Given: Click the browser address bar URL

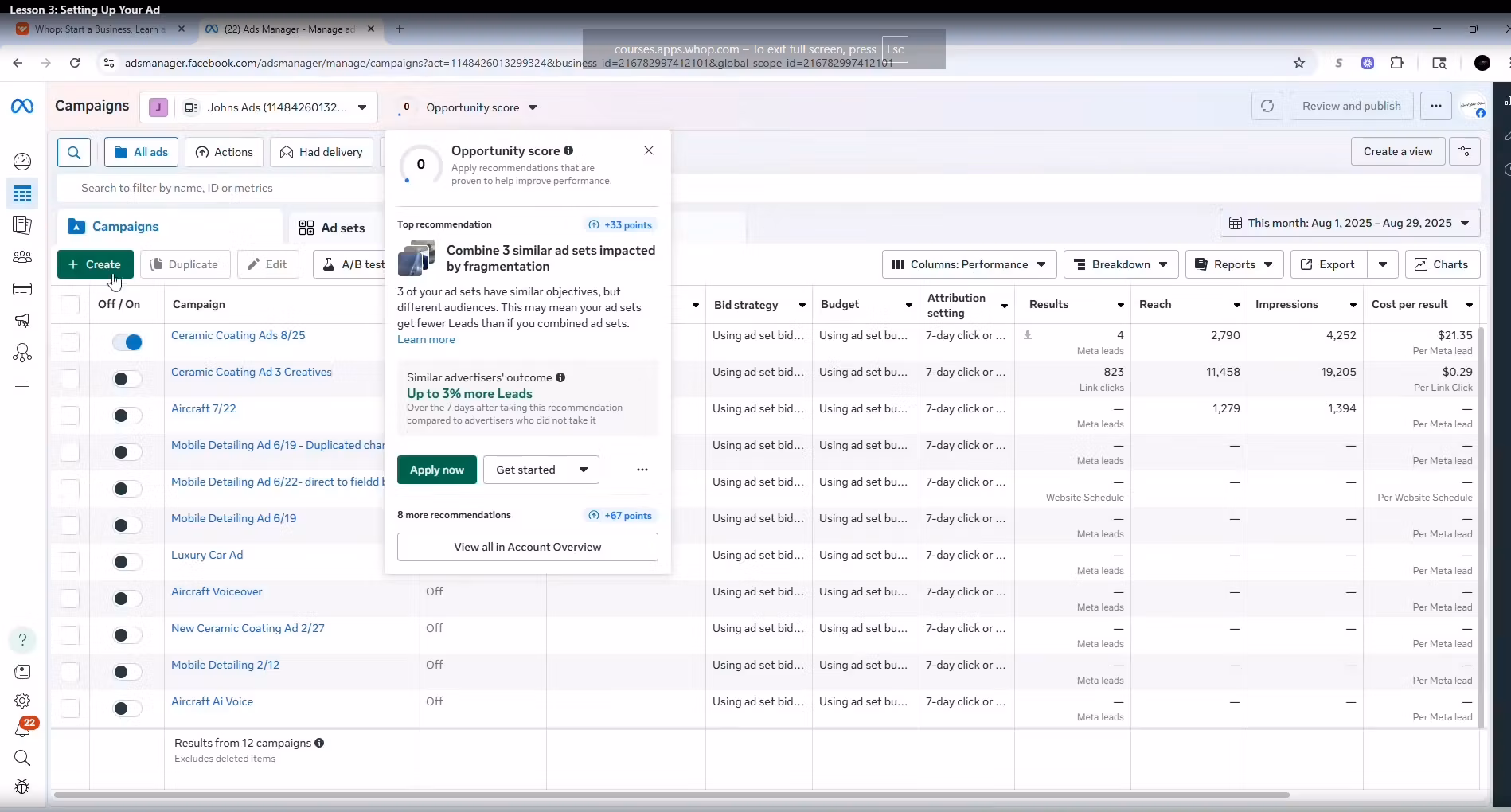Looking at the screenshot, I should point(510,63).
